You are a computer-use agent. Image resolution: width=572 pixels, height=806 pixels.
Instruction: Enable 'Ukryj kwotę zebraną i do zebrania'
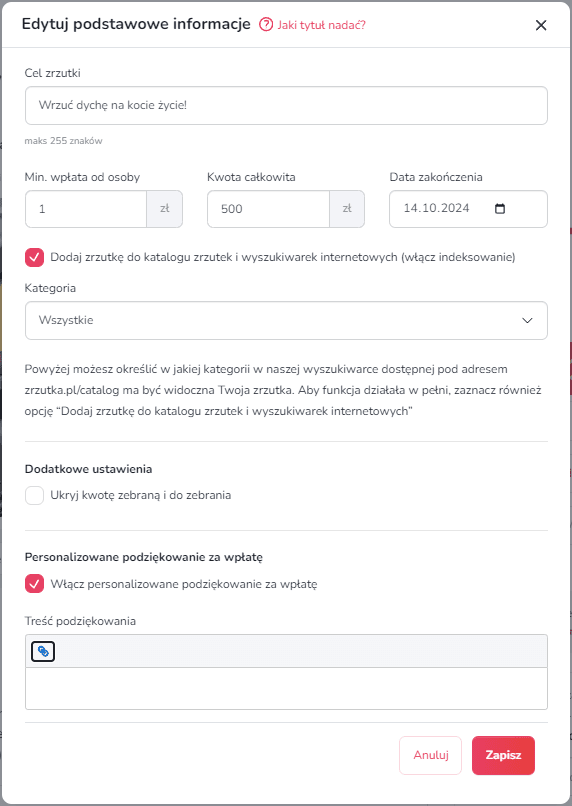[x=34, y=496]
